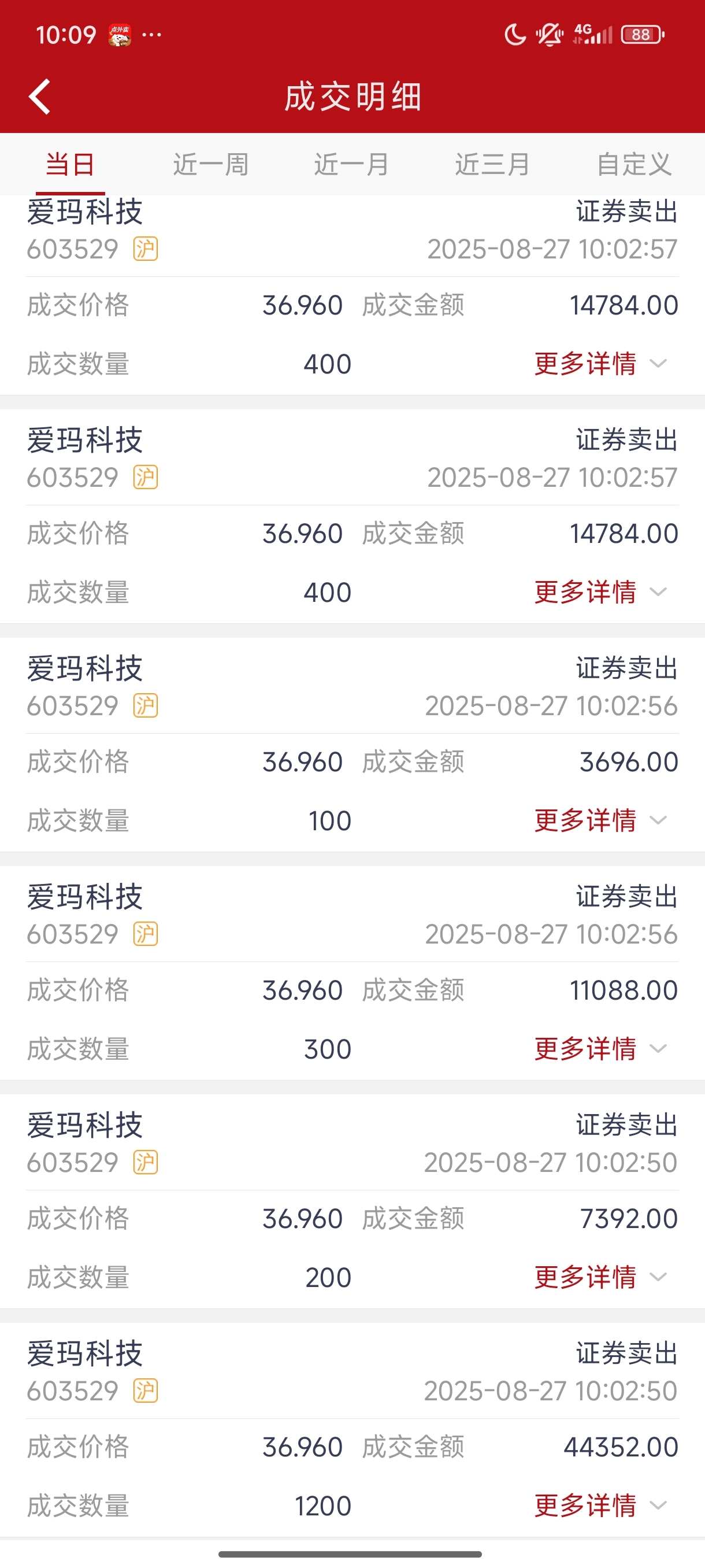The image size is (705, 1568).
Task: Expand 更多详情 for the 7392.00 trade
Action: pyautogui.click(x=601, y=1277)
